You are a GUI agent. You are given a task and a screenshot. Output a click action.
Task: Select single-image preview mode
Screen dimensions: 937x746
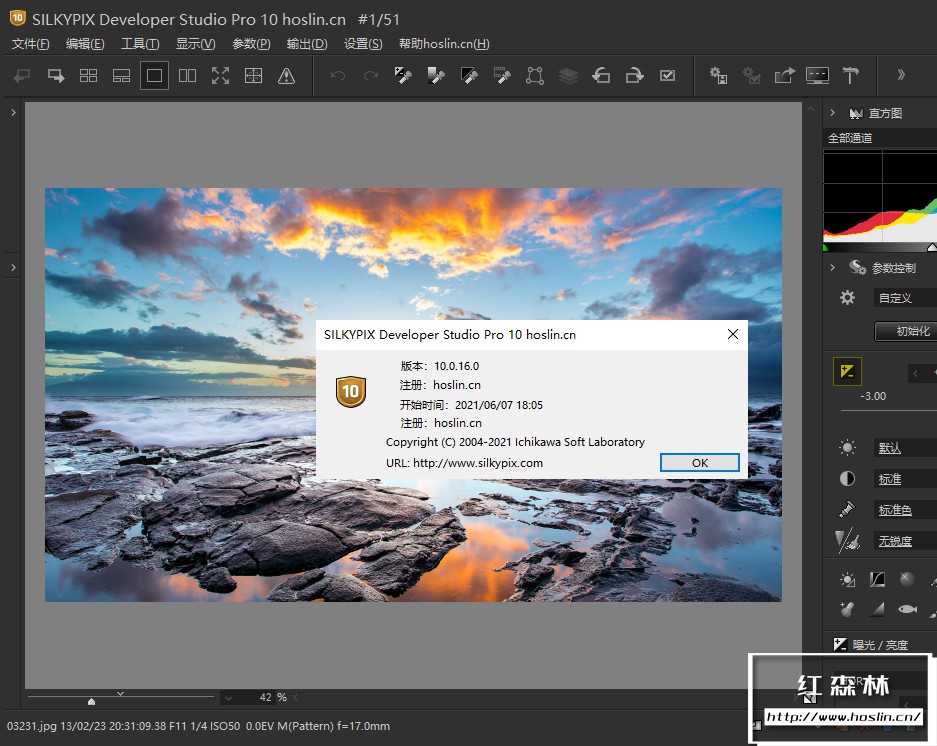(x=154, y=76)
